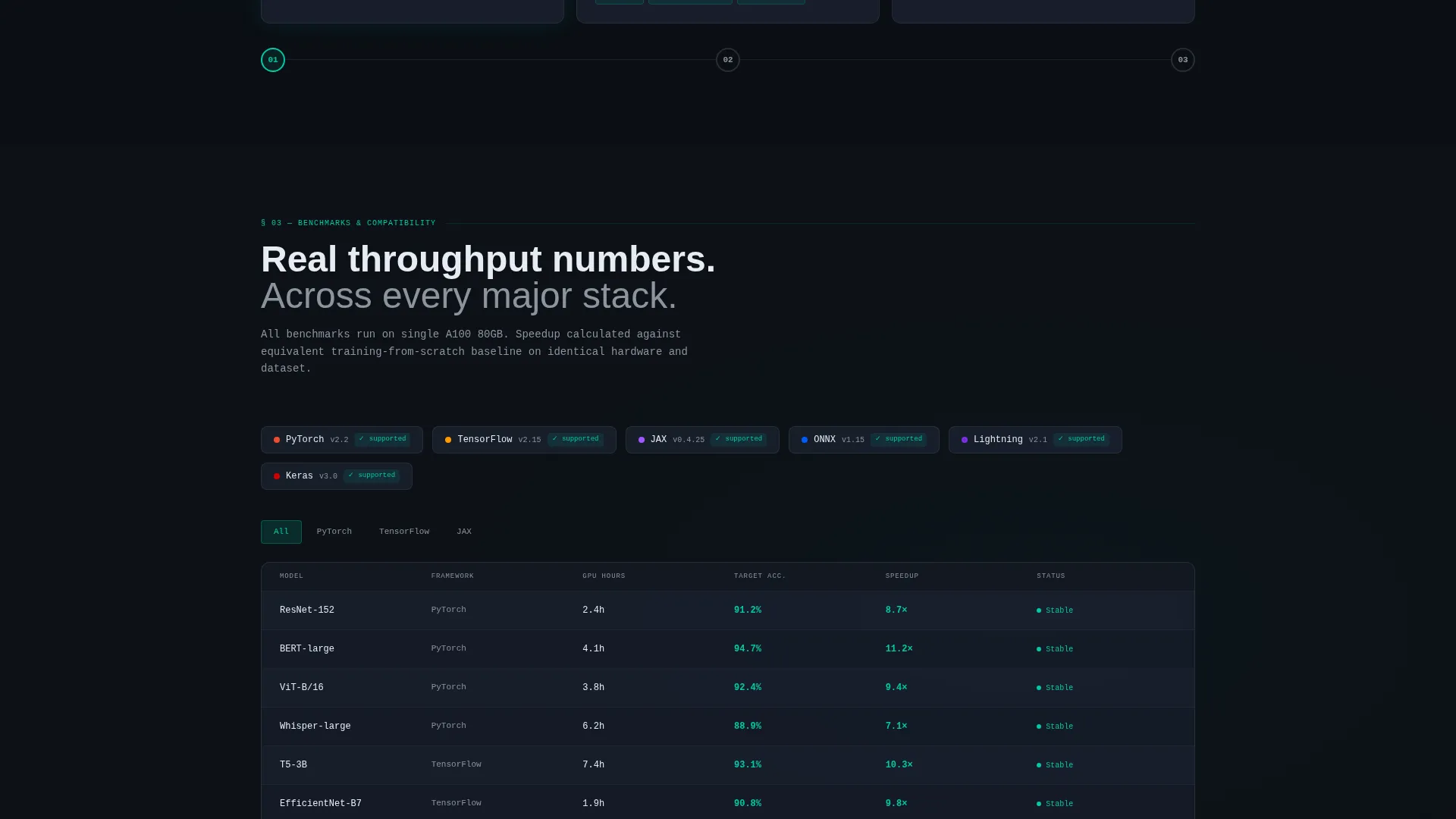The image size is (1456, 819).
Task: Click the 11.2× speedup value
Action: [899, 649]
